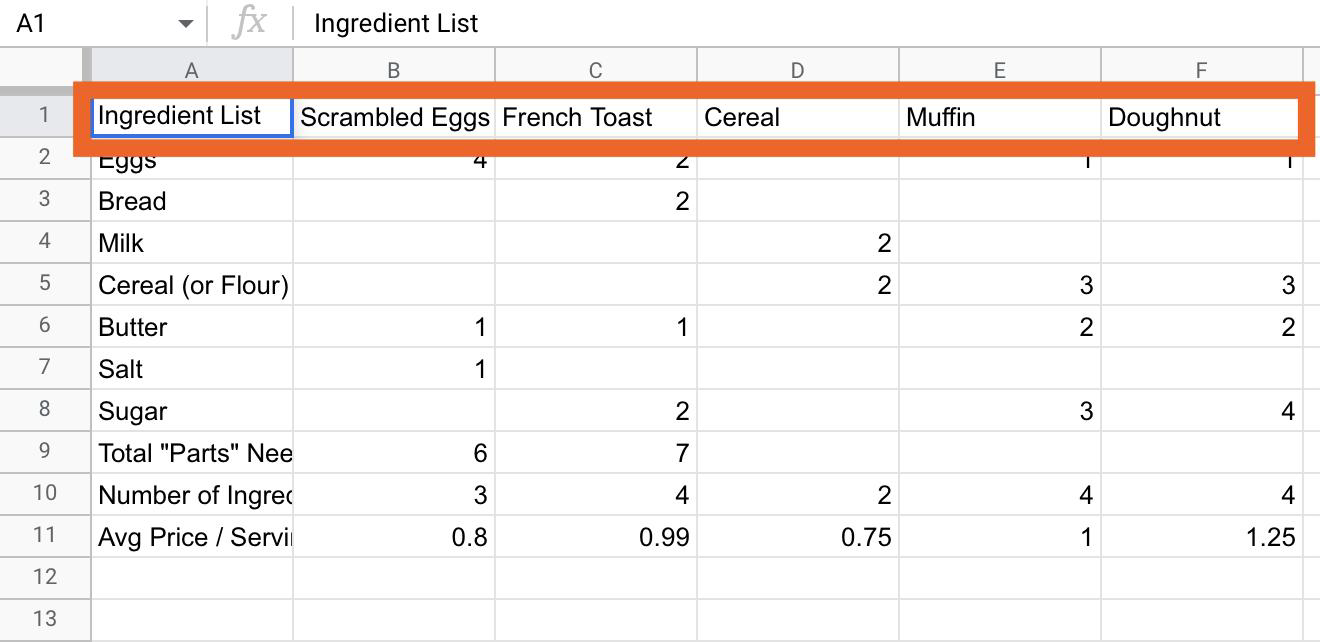Select the Scrambled Eggs header cell
1320x642 pixels.
[394, 117]
